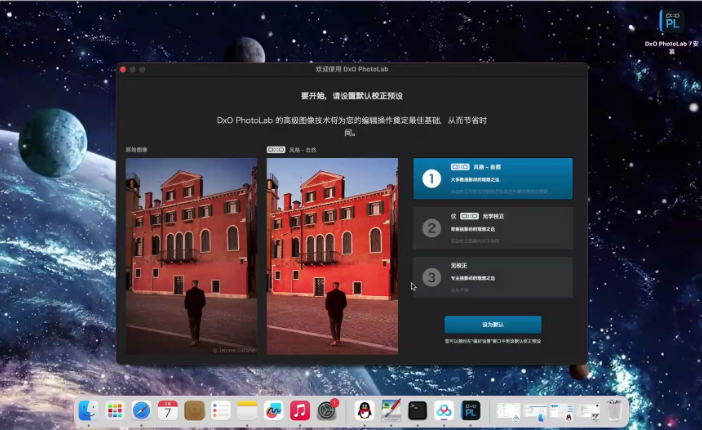Open Launchpad from the dock
Viewport: 702px width, 430px height.
(115, 410)
